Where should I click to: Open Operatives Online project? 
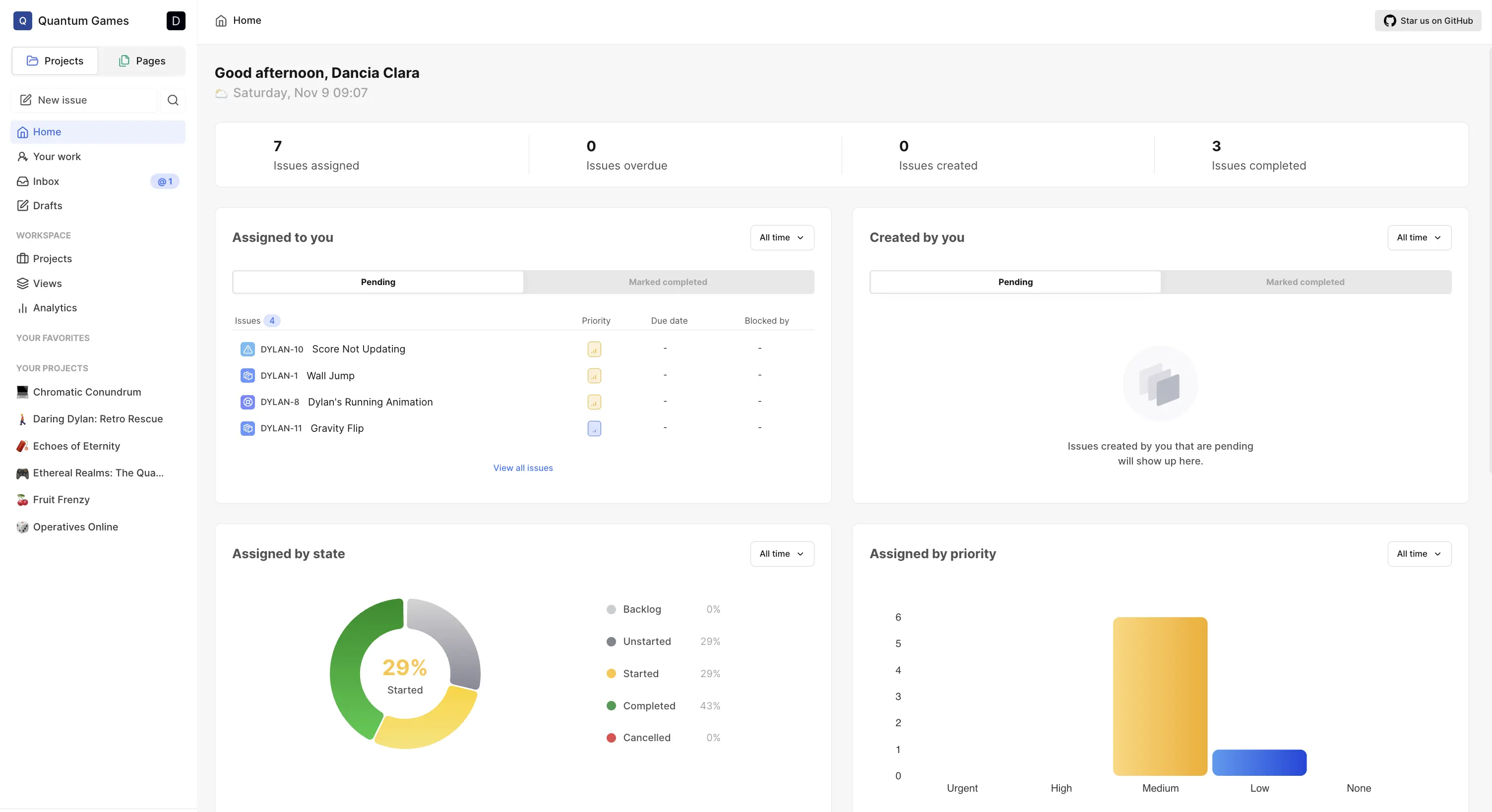tap(98, 526)
